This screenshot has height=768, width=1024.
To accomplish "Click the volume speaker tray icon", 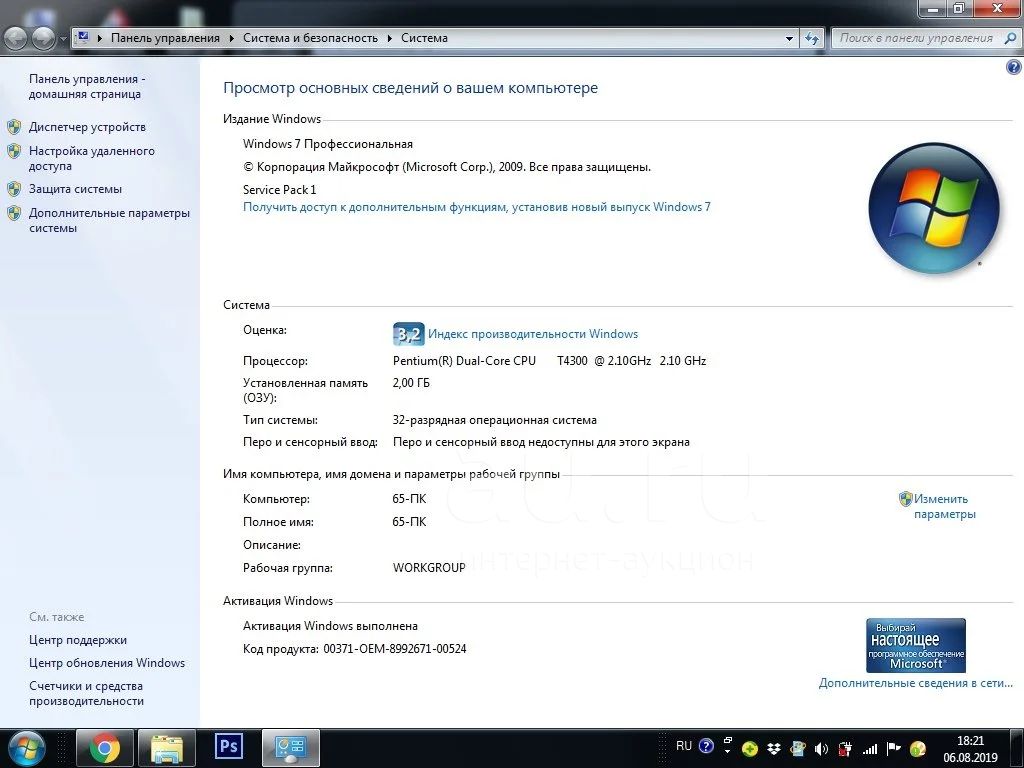I will point(821,749).
